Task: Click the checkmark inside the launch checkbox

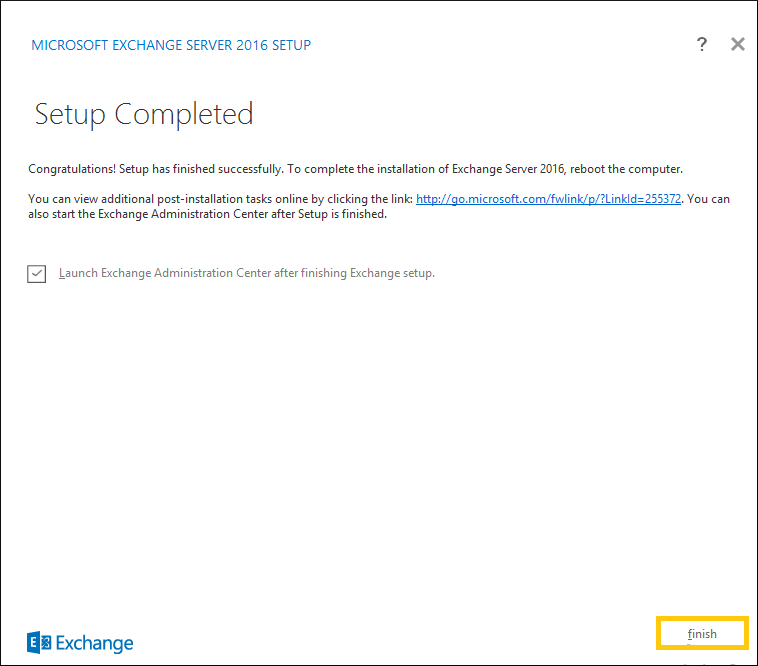Action: click(36, 273)
